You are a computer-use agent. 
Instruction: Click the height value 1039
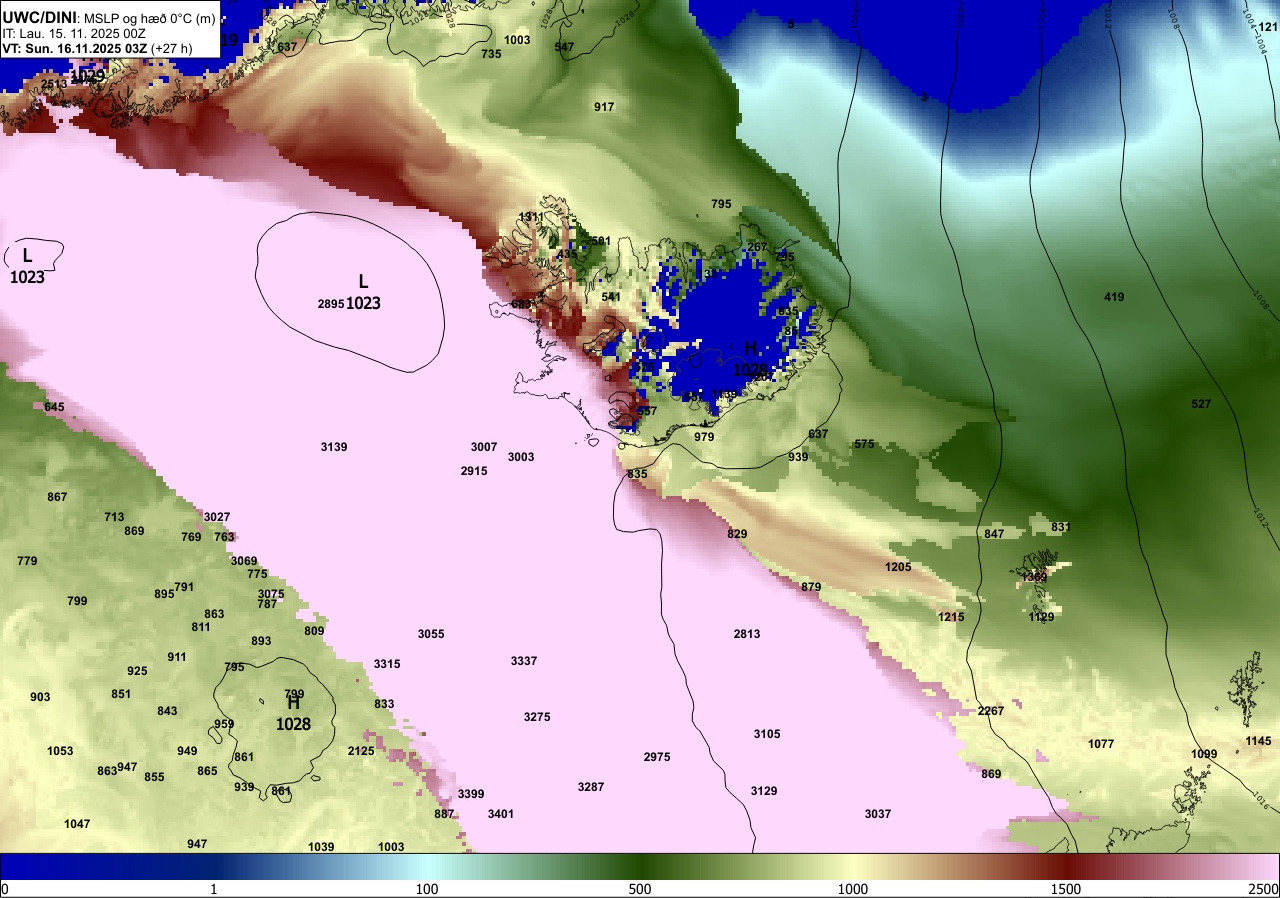click(x=321, y=847)
